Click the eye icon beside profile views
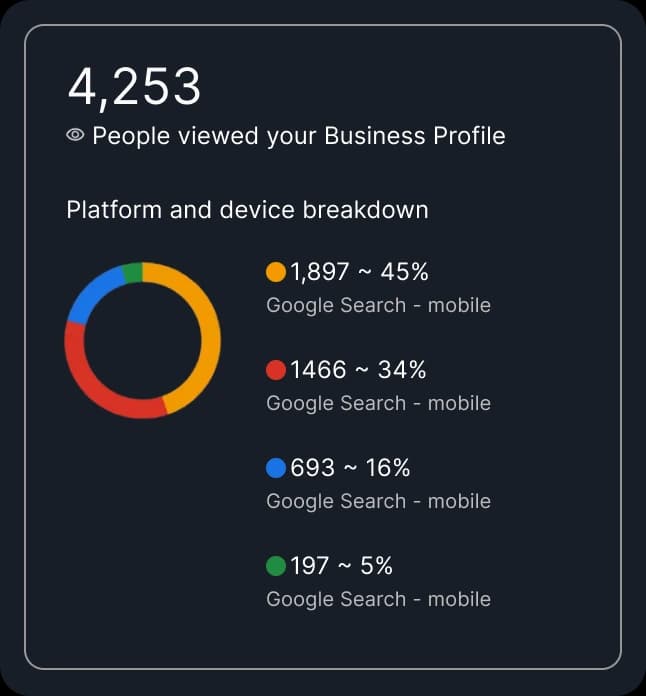Screen dimensions: 646x696 75,136
